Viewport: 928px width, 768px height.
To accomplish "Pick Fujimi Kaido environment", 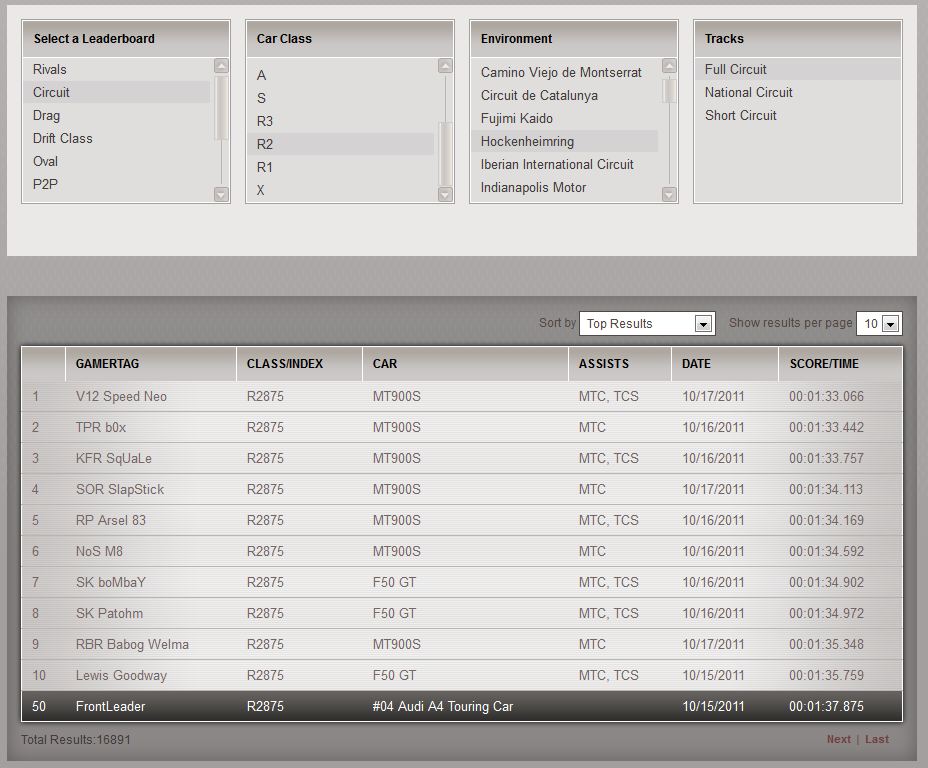I will coord(516,118).
